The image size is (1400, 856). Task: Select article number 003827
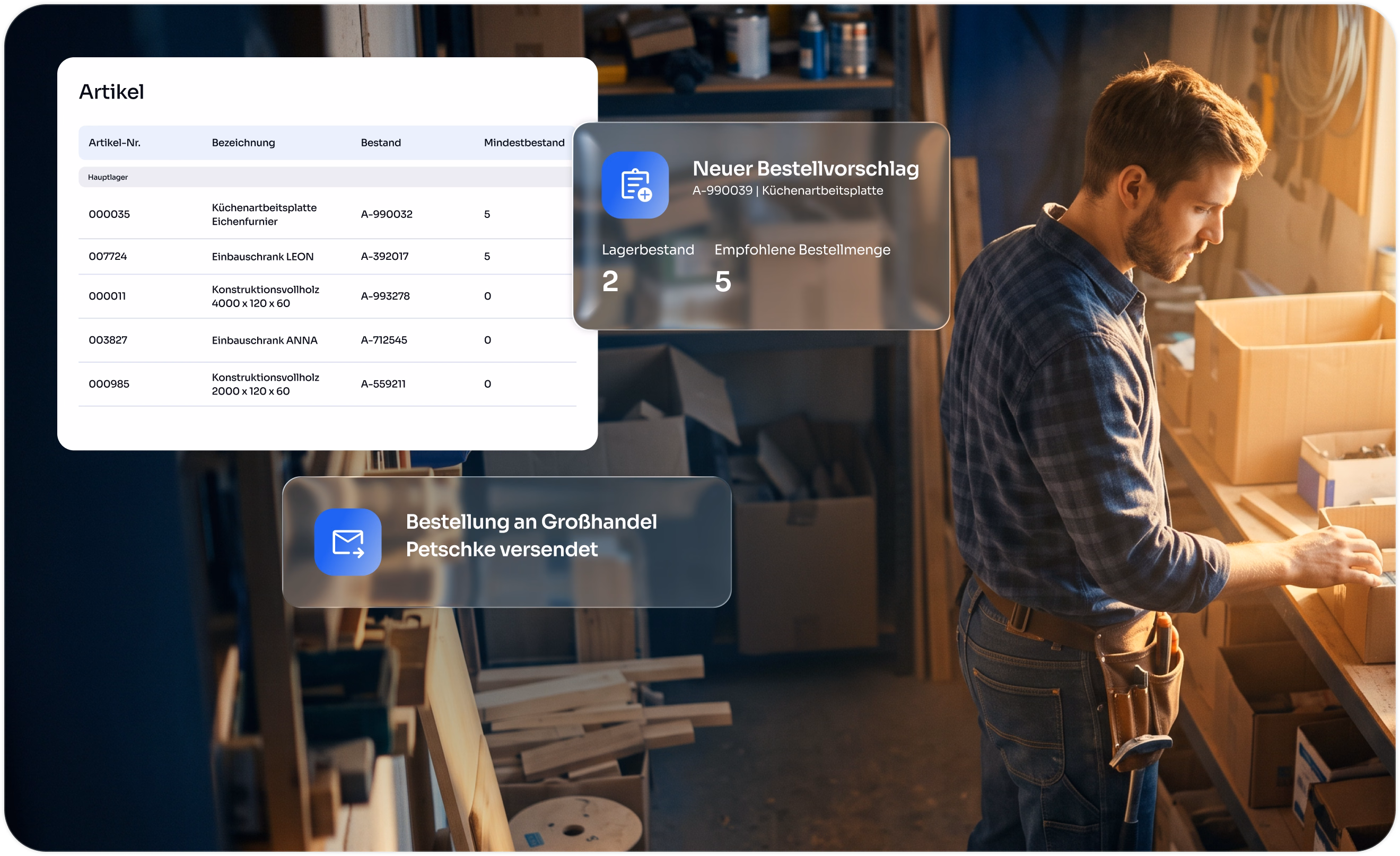click(x=108, y=340)
